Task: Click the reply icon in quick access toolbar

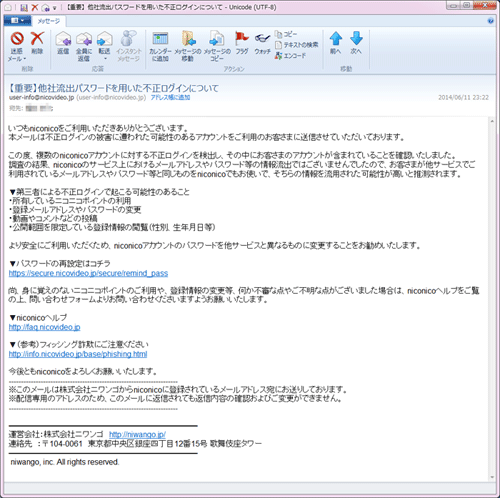Action: coord(46,8)
